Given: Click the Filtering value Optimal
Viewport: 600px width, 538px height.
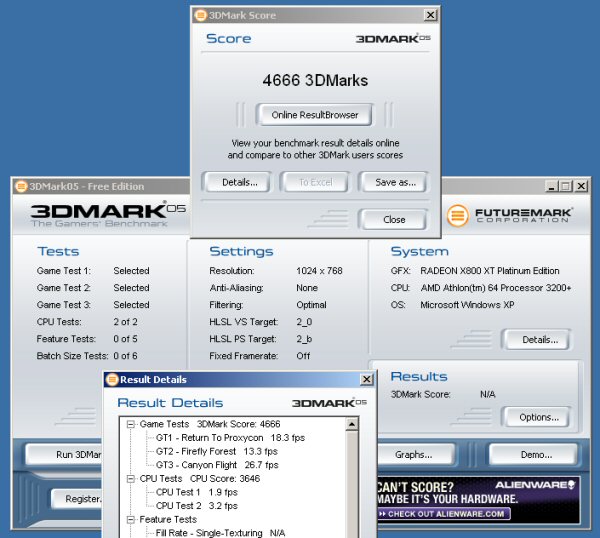Looking at the screenshot, I should click(311, 305).
